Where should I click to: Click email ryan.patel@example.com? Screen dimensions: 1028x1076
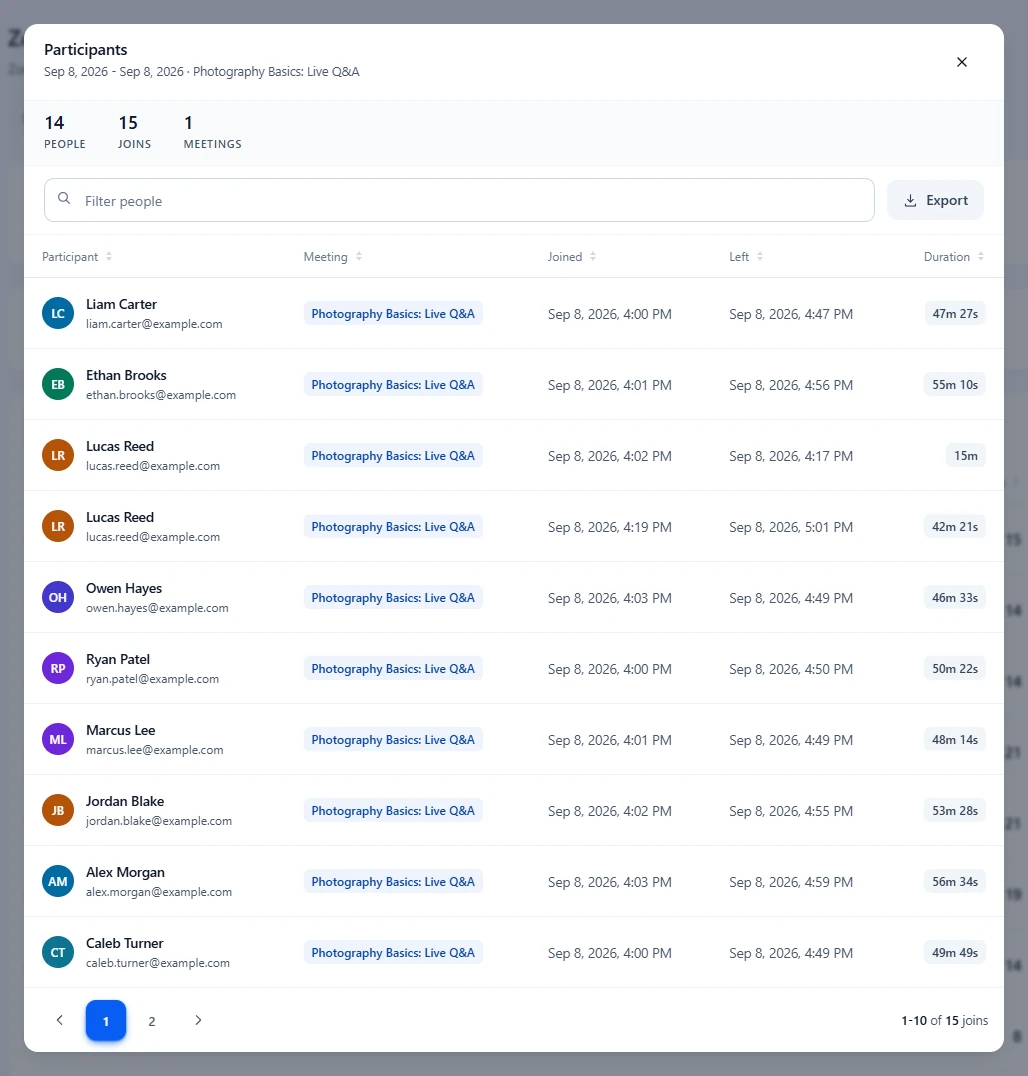[152, 679]
